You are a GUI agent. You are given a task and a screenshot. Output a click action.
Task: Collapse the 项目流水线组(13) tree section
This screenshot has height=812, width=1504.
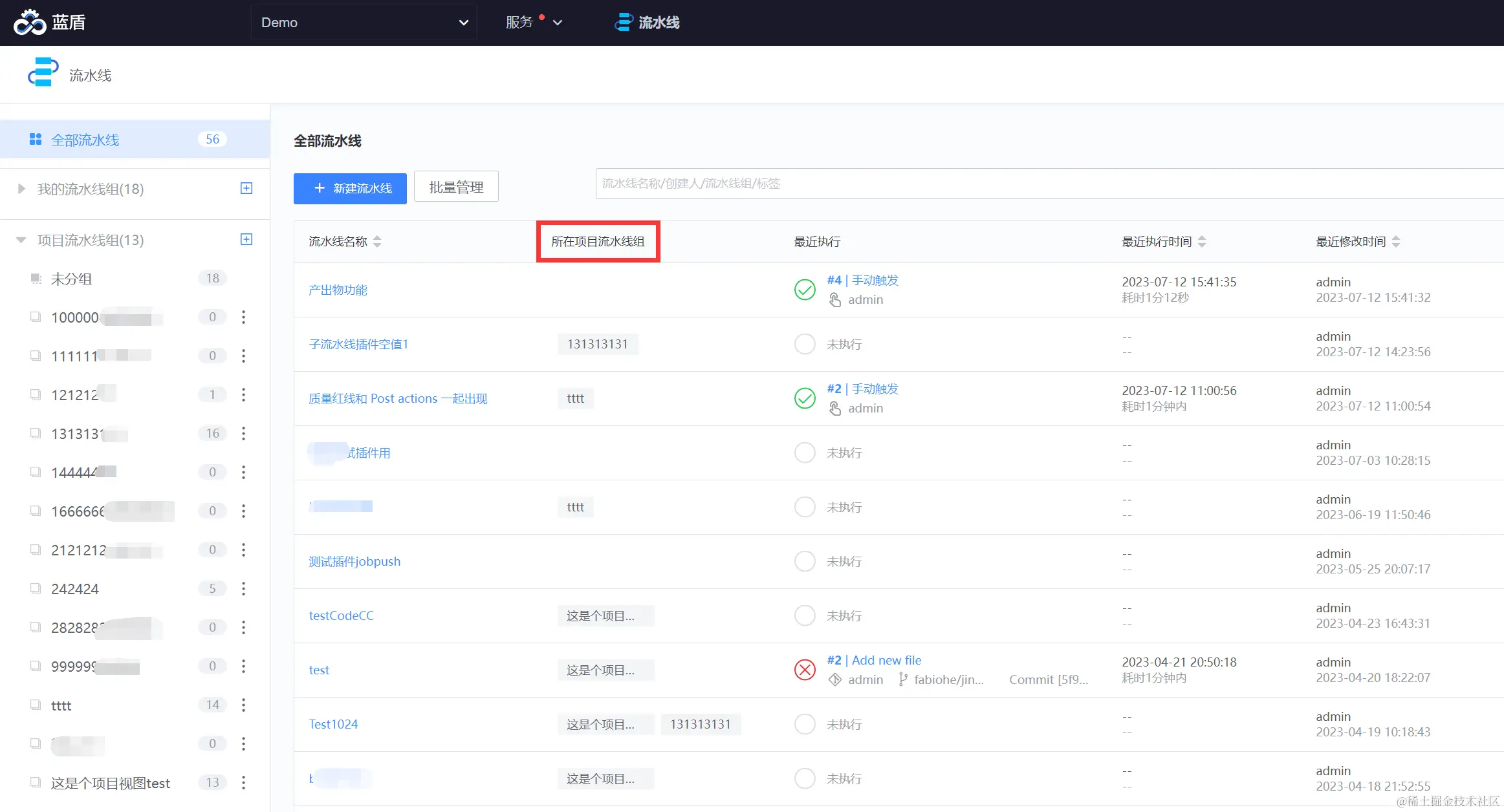click(21, 240)
